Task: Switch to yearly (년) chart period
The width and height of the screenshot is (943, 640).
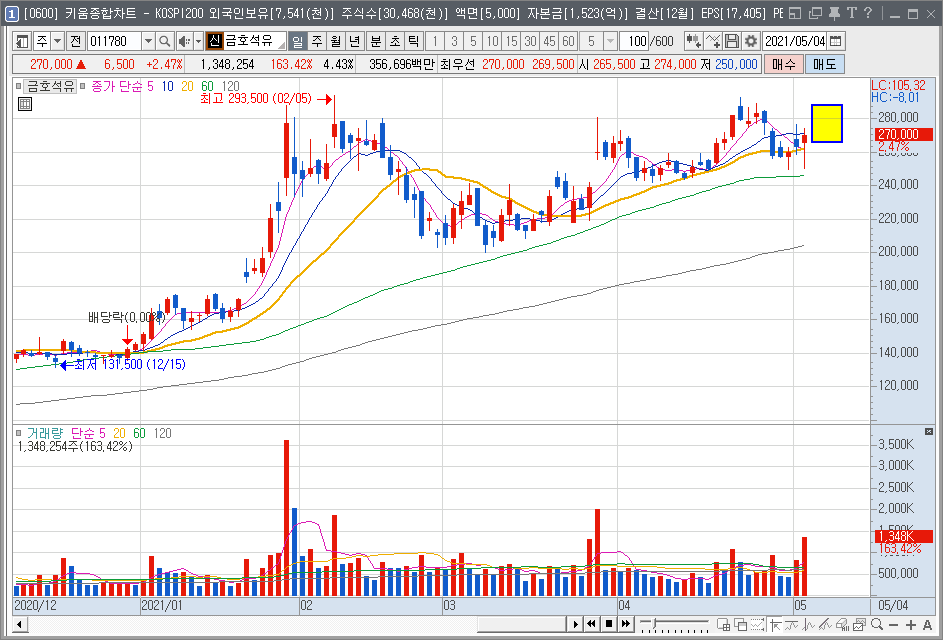Action: click(355, 42)
